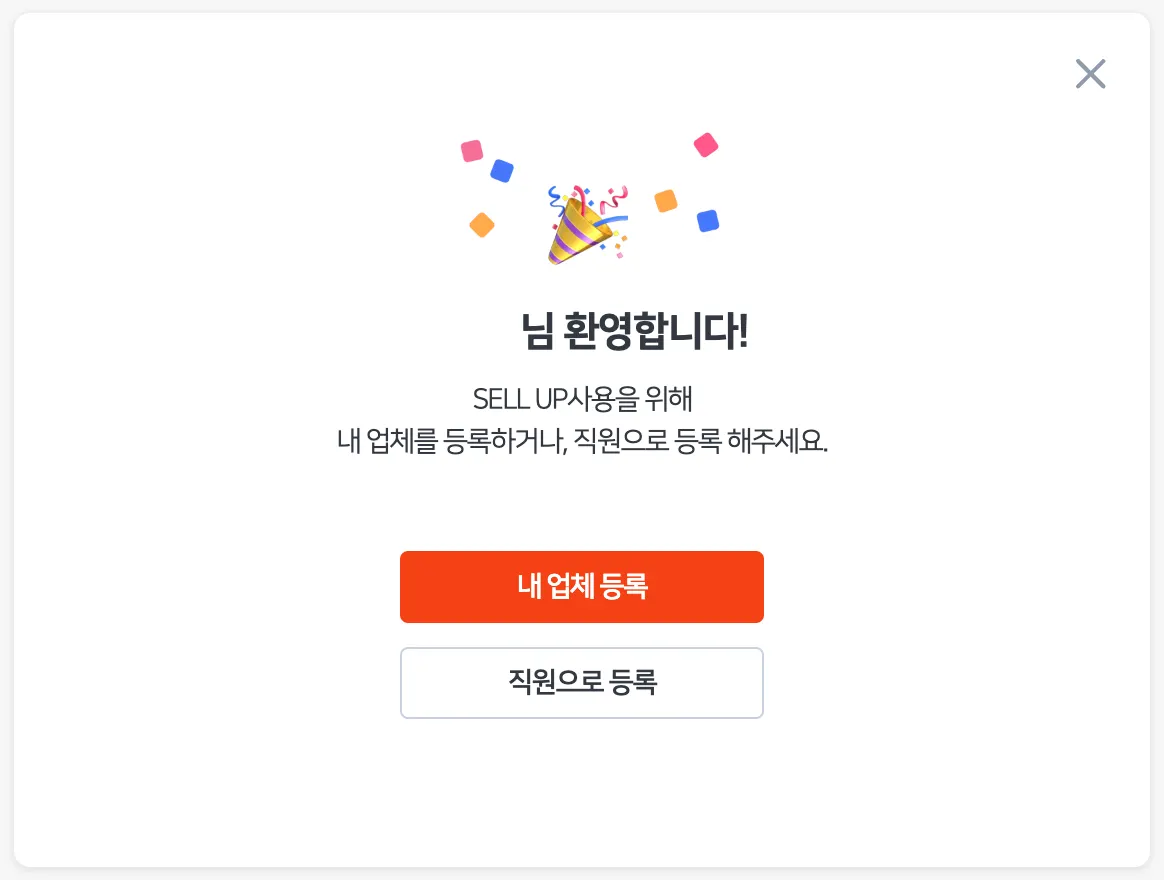This screenshot has width=1164, height=880.
Task: Click the pink confetti square left of the popper
Action: (x=472, y=151)
